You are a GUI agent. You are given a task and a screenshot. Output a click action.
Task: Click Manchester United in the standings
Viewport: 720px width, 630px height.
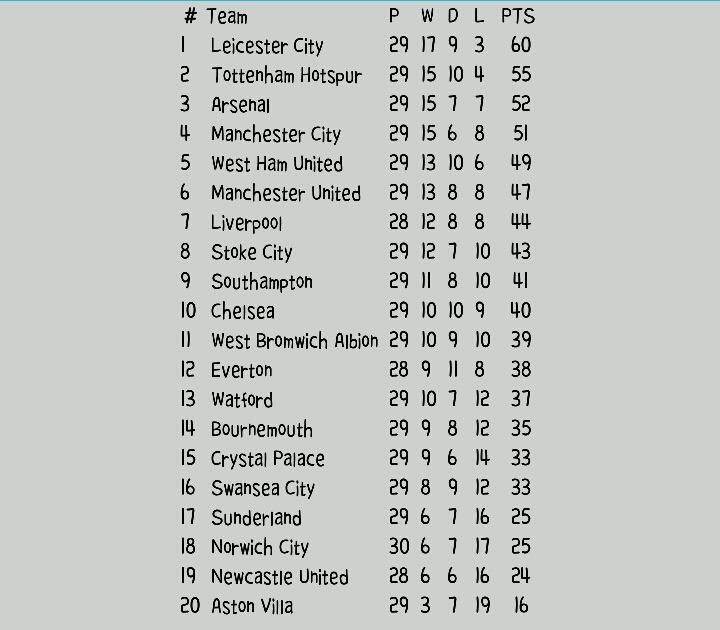[285, 193]
